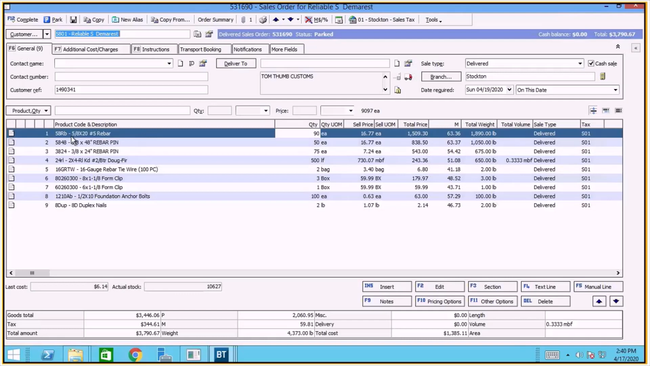Click the paperclip attachments icon
Image resolution: width=650 pixels, height=366 pixels.
243,19
